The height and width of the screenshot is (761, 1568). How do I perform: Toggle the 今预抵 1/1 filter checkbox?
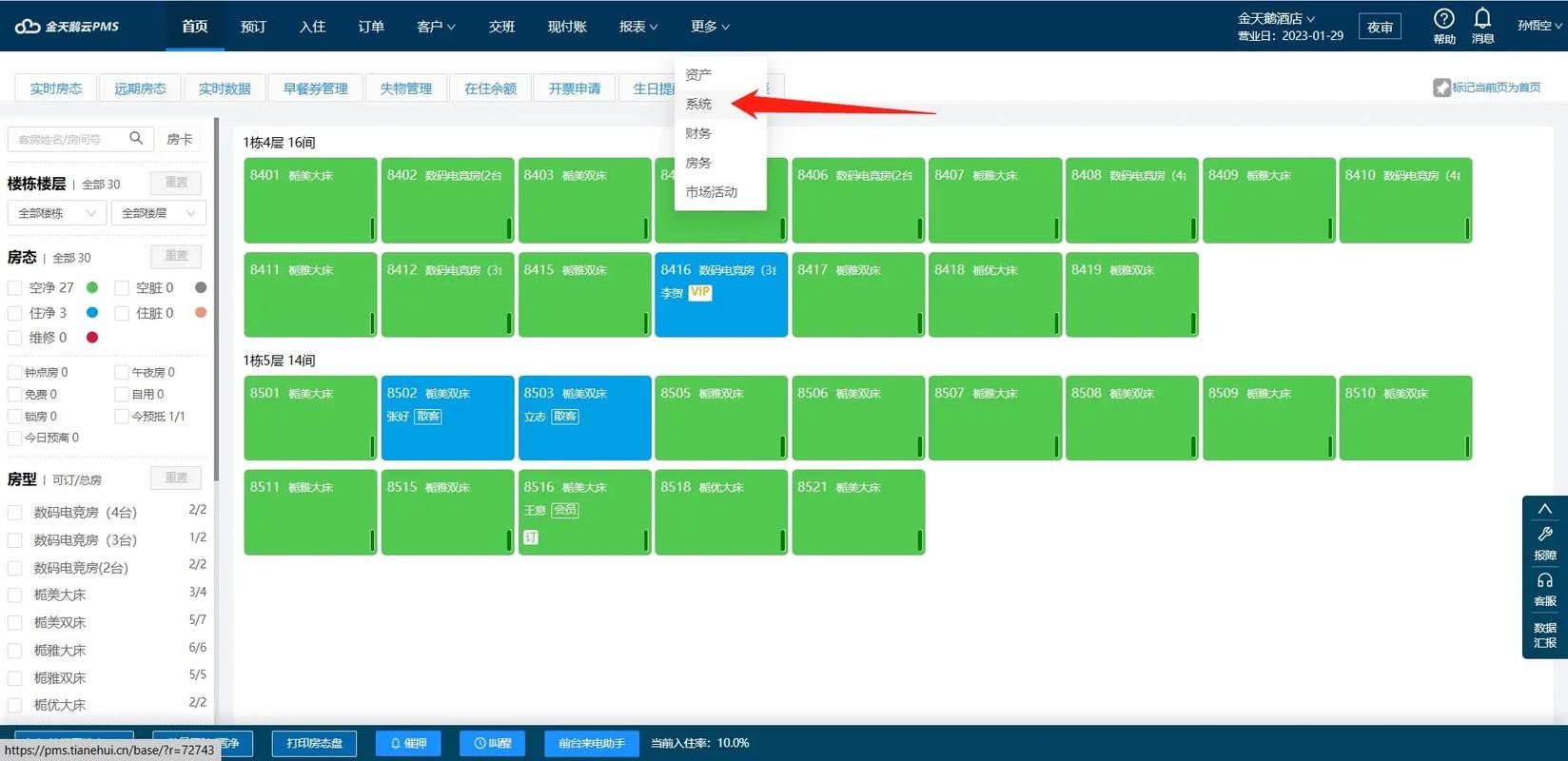(122, 416)
